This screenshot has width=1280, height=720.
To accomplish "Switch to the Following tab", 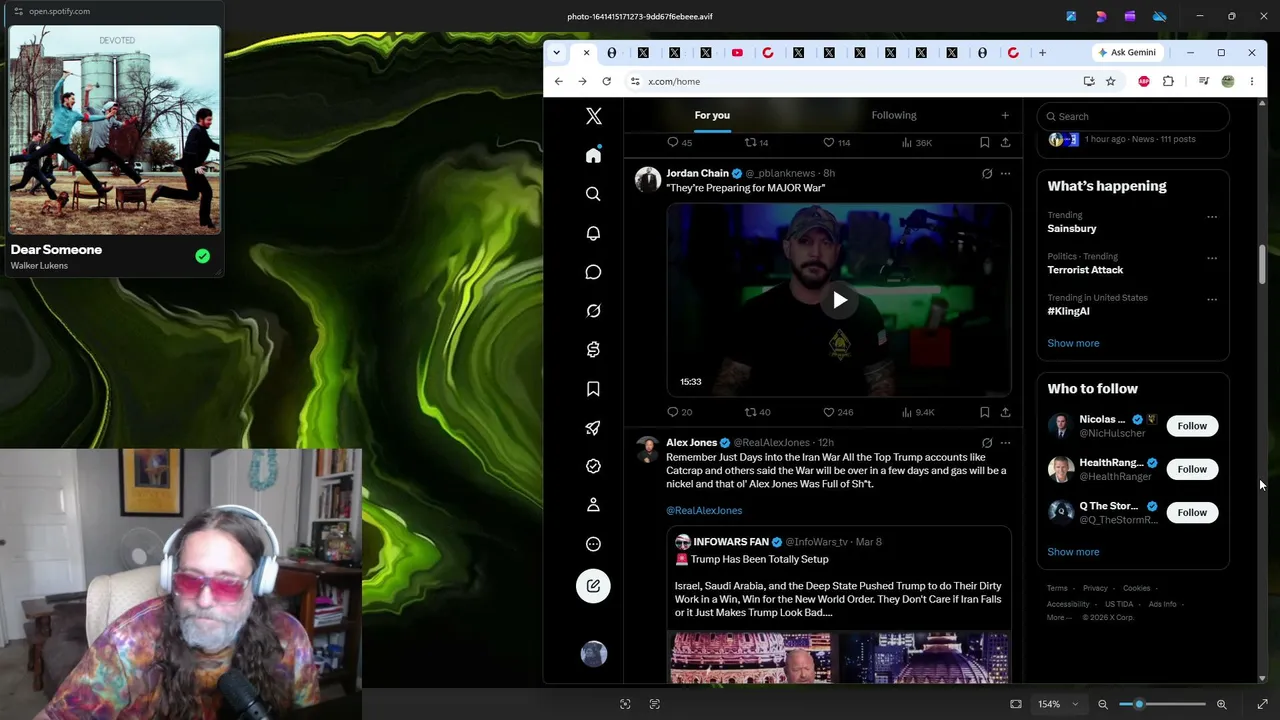I will click(x=893, y=115).
